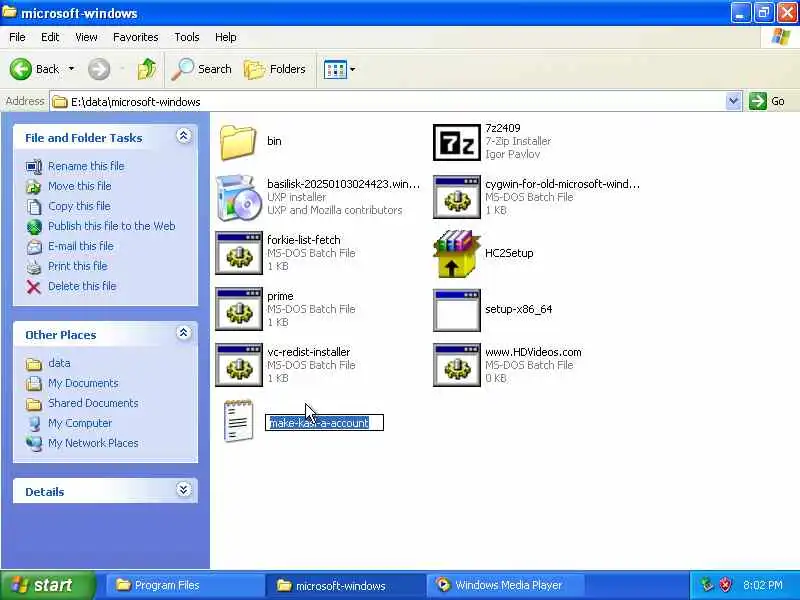Open the Search pane

point(201,69)
